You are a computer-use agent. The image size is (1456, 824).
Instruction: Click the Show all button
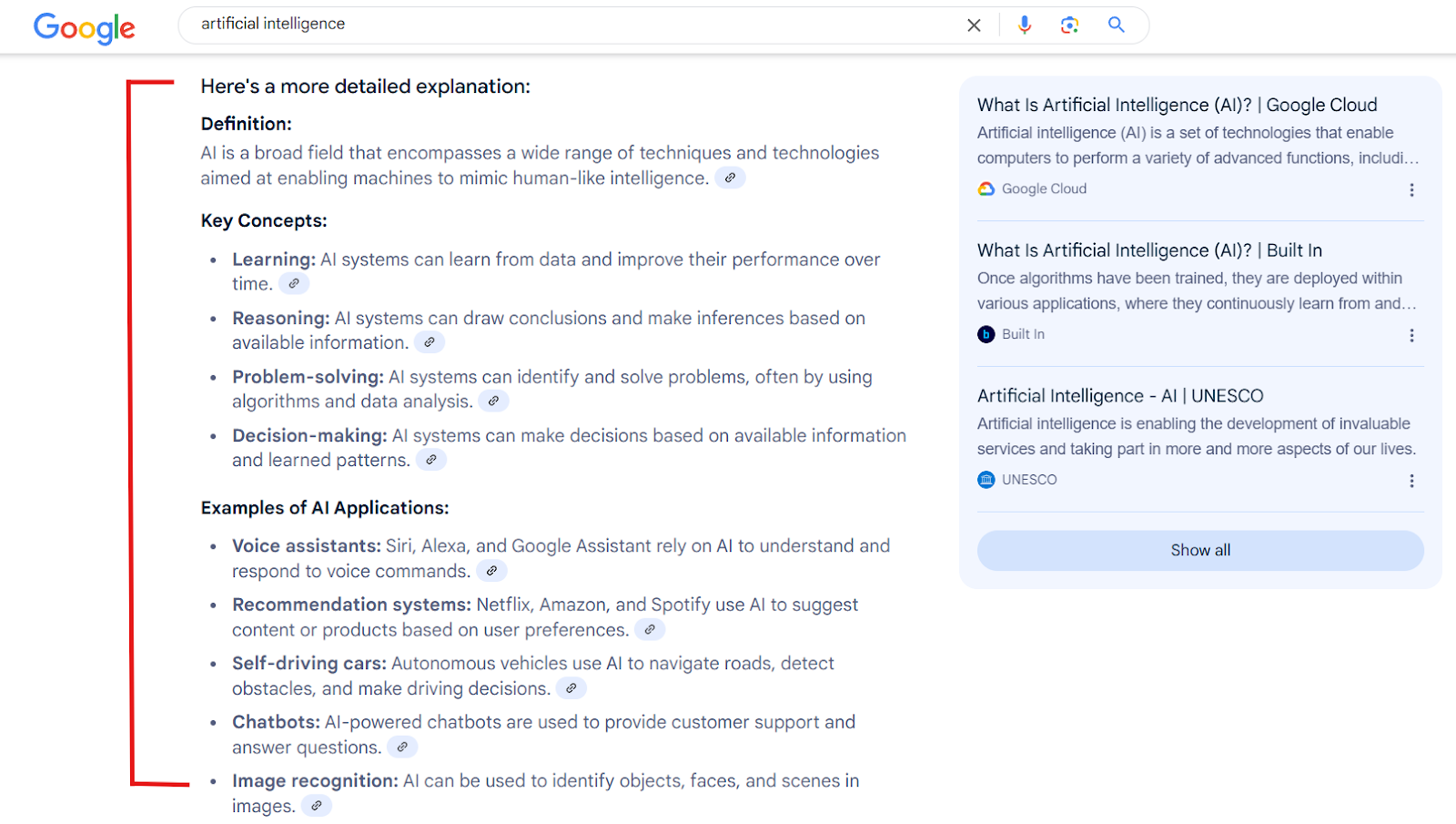pyautogui.click(x=1200, y=550)
